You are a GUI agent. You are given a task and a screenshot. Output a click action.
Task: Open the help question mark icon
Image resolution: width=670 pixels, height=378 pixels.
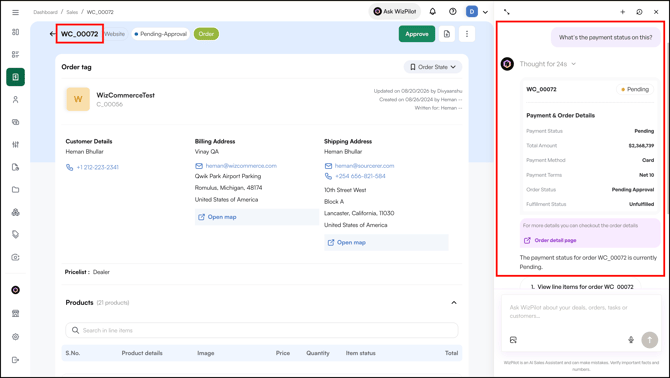[x=453, y=12]
